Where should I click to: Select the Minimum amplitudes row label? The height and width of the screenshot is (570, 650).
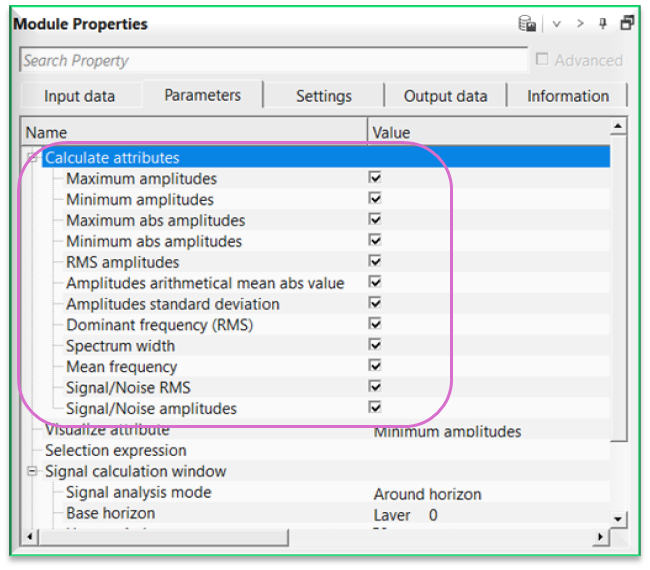pyautogui.click(x=140, y=200)
